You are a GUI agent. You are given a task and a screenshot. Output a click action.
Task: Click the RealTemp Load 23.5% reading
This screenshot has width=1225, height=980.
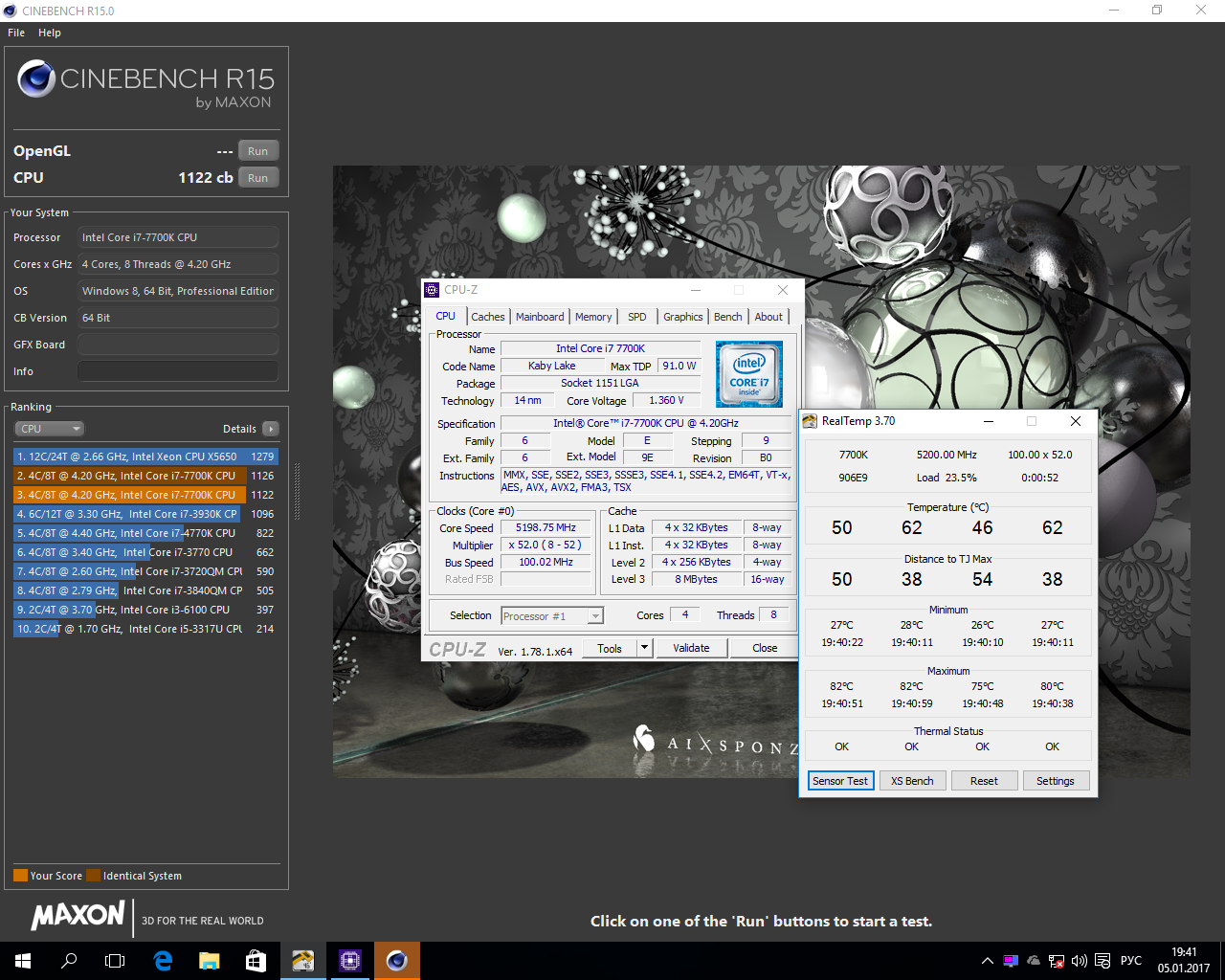(x=947, y=478)
